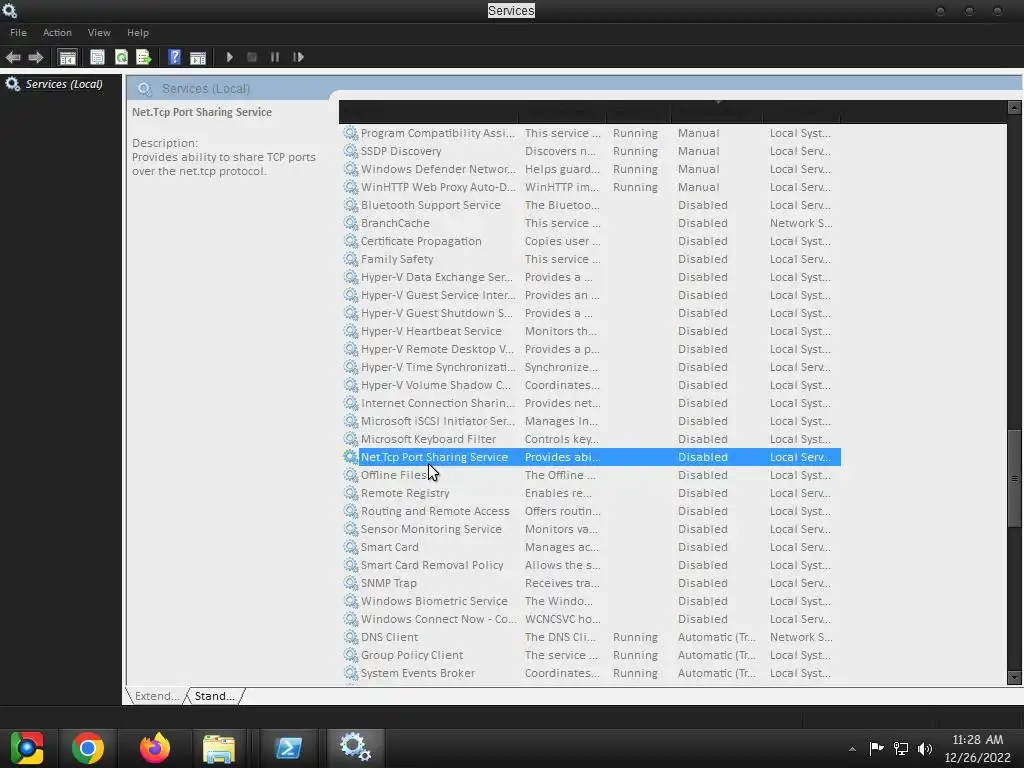The width and height of the screenshot is (1024, 768).
Task: Click the gear icon beside Smart Card
Action: [x=351, y=547]
